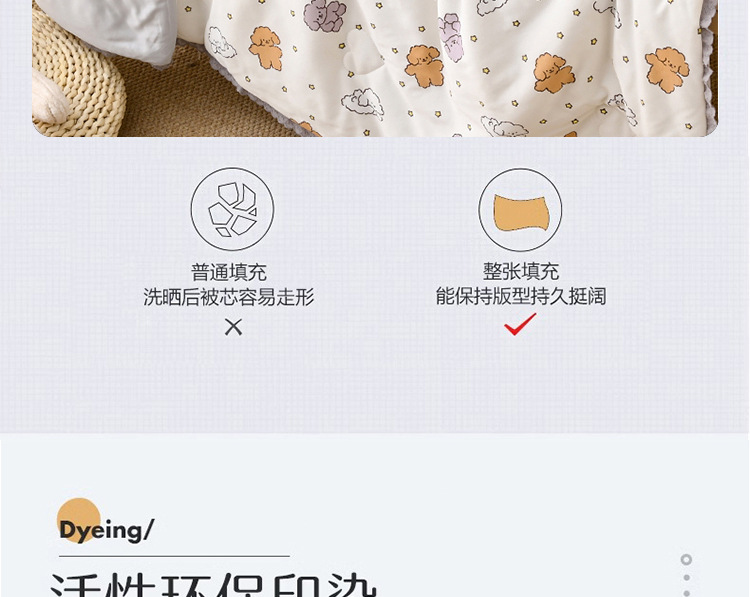The height and width of the screenshot is (597, 750).
Task: Click the 活性环保印染 title text
Action: (213, 585)
